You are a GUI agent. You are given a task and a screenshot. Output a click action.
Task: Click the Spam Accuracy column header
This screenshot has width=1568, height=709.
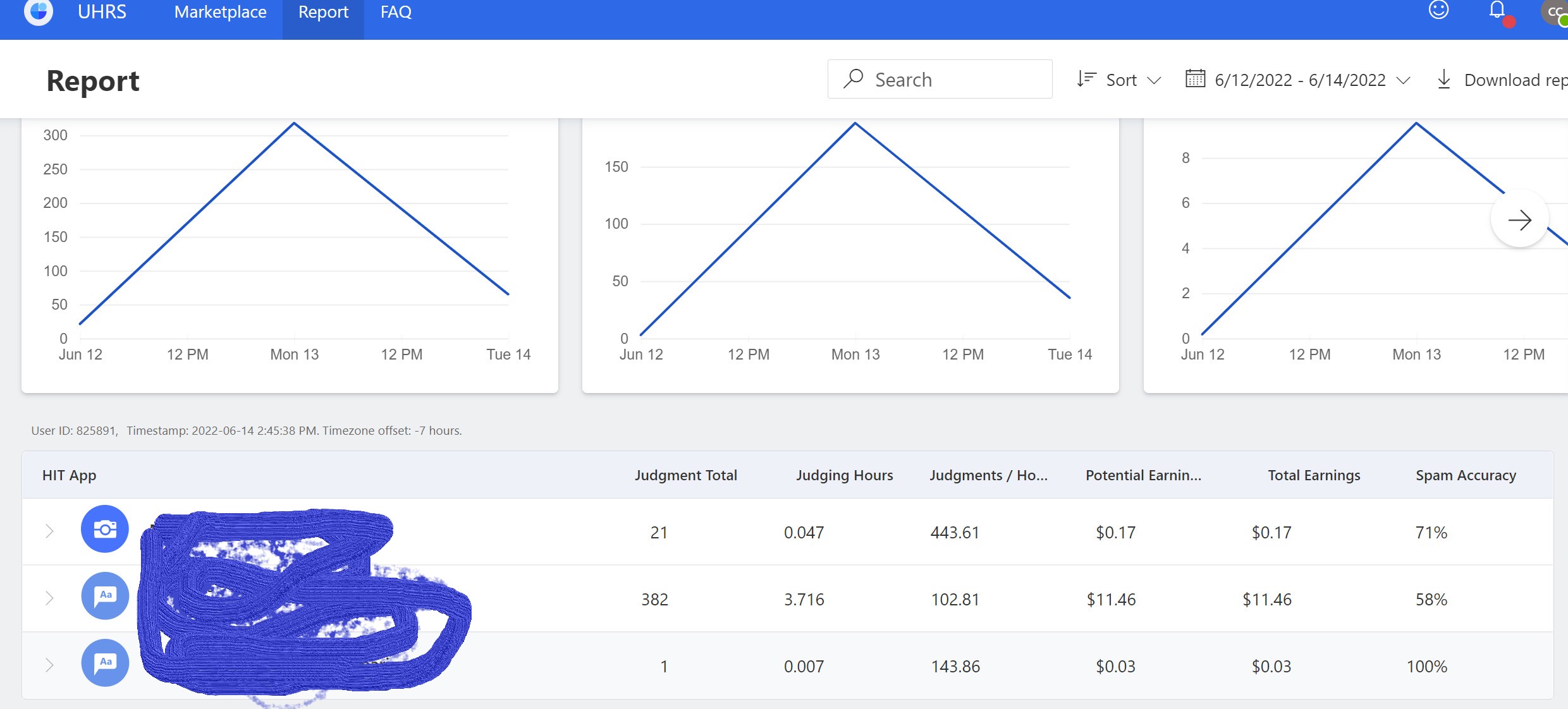click(x=1466, y=475)
